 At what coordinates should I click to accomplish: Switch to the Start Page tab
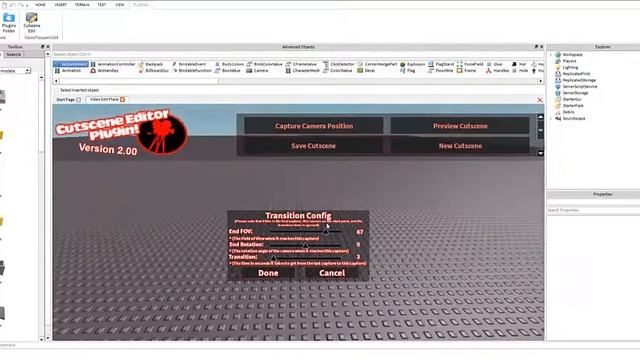[68, 100]
